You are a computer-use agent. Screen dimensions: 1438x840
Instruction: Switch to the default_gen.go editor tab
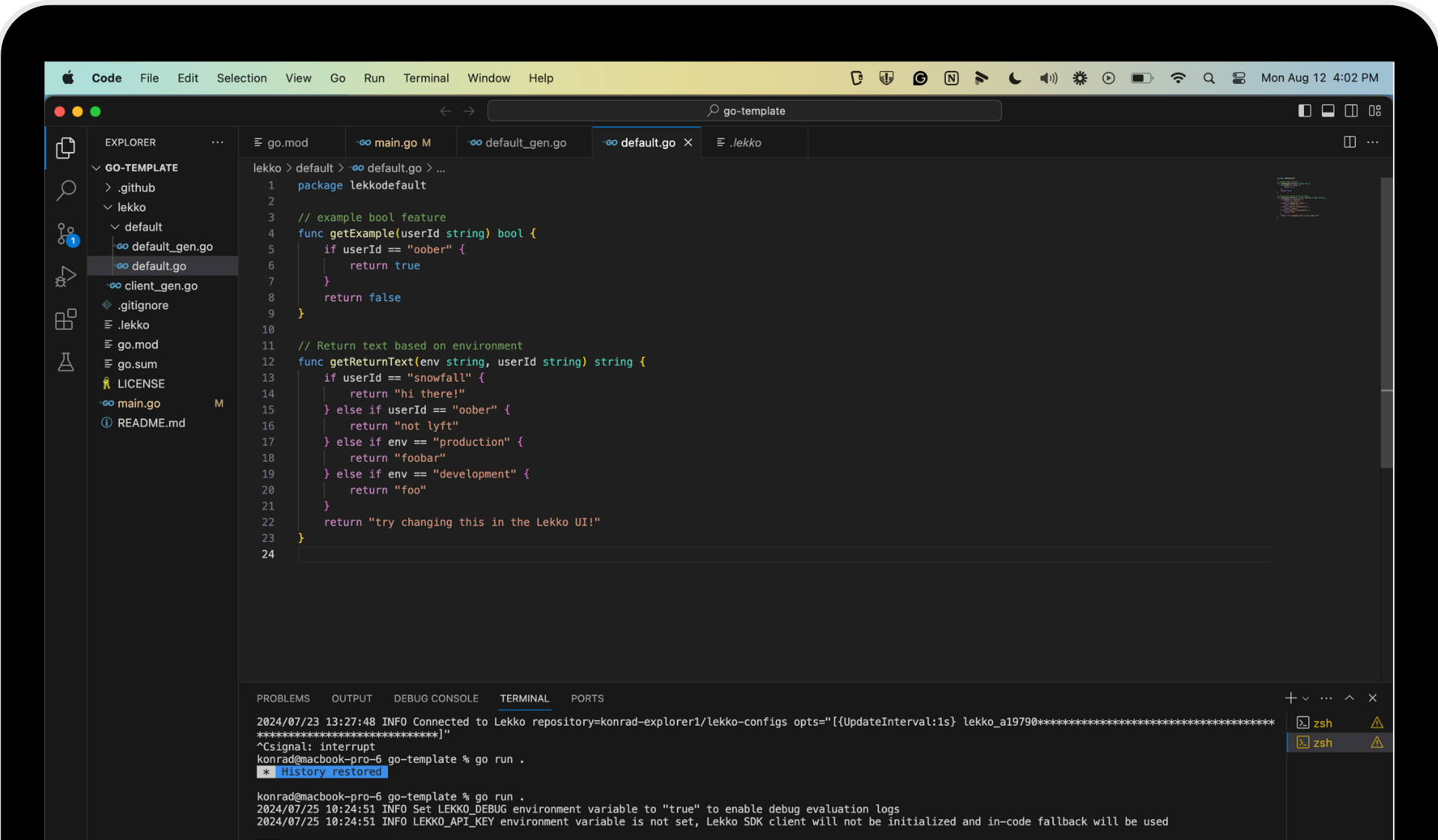click(x=524, y=142)
